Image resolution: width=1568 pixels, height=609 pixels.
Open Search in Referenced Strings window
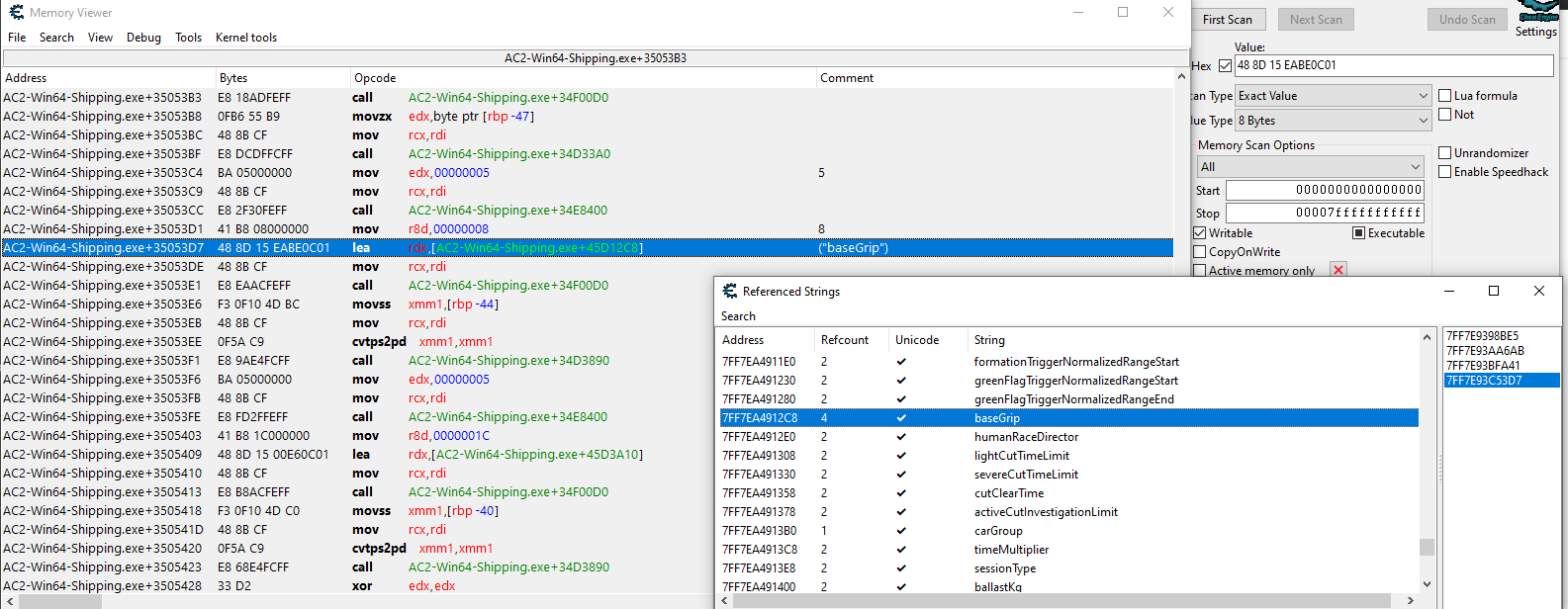pyautogui.click(x=738, y=316)
